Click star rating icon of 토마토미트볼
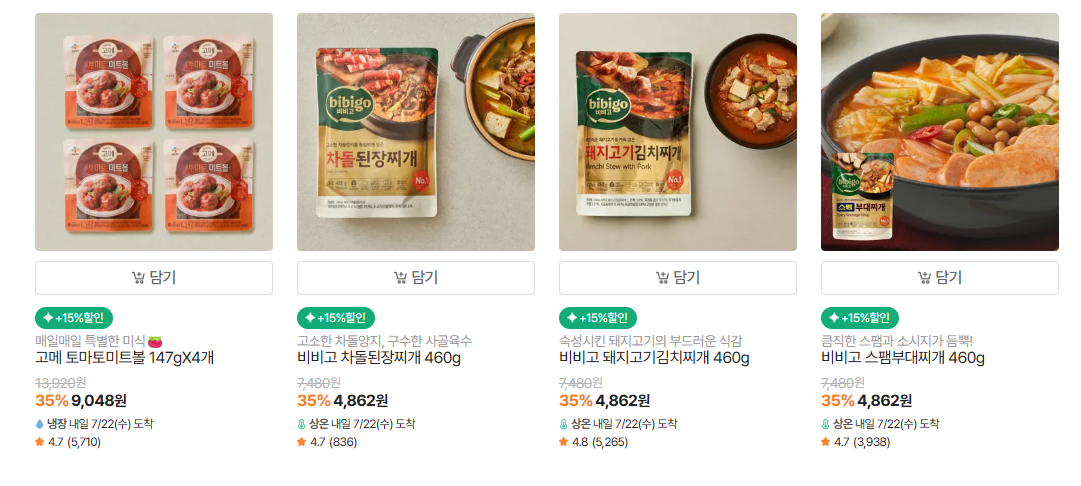Image resolution: width=1081 pixels, height=486 pixels. pyautogui.click(x=39, y=442)
